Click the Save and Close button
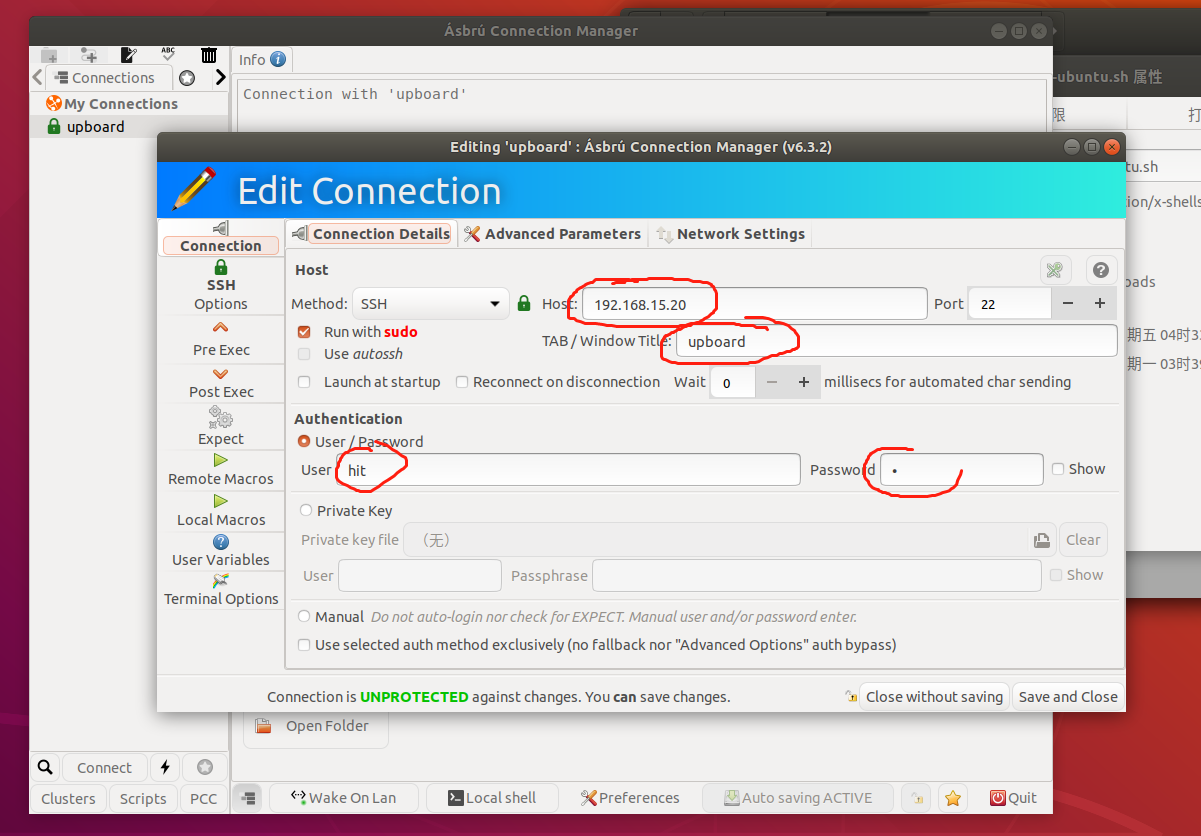This screenshot has width=1201, height=836. 1068,696
